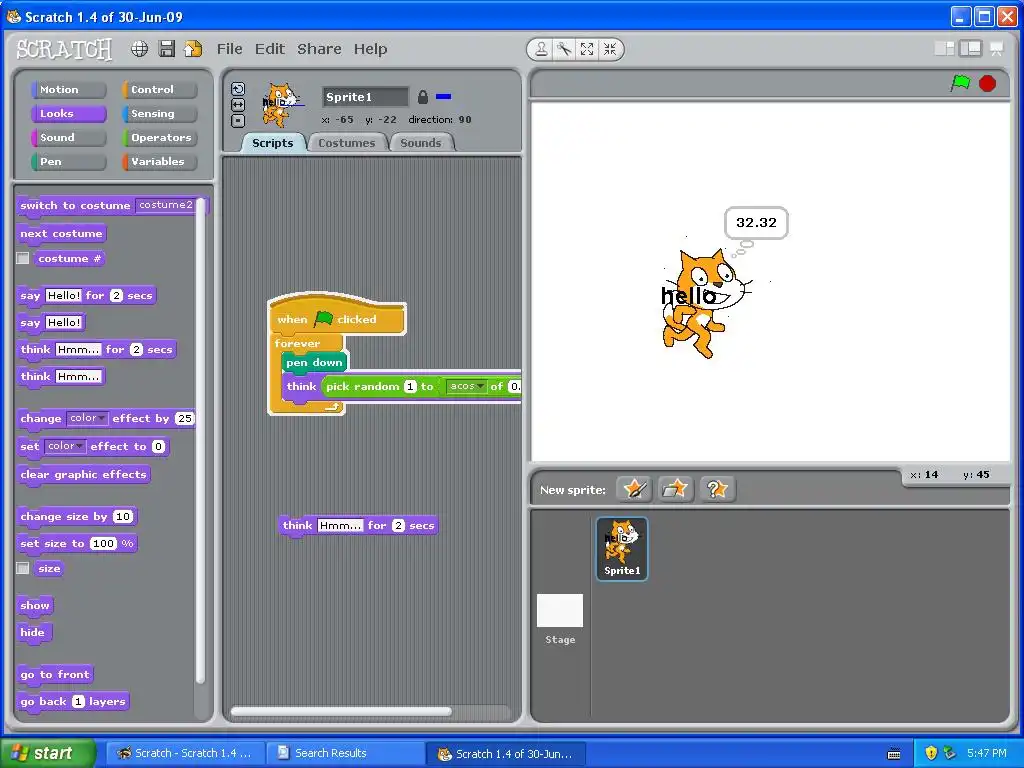Open the Windows start menu

pos(48,753)
